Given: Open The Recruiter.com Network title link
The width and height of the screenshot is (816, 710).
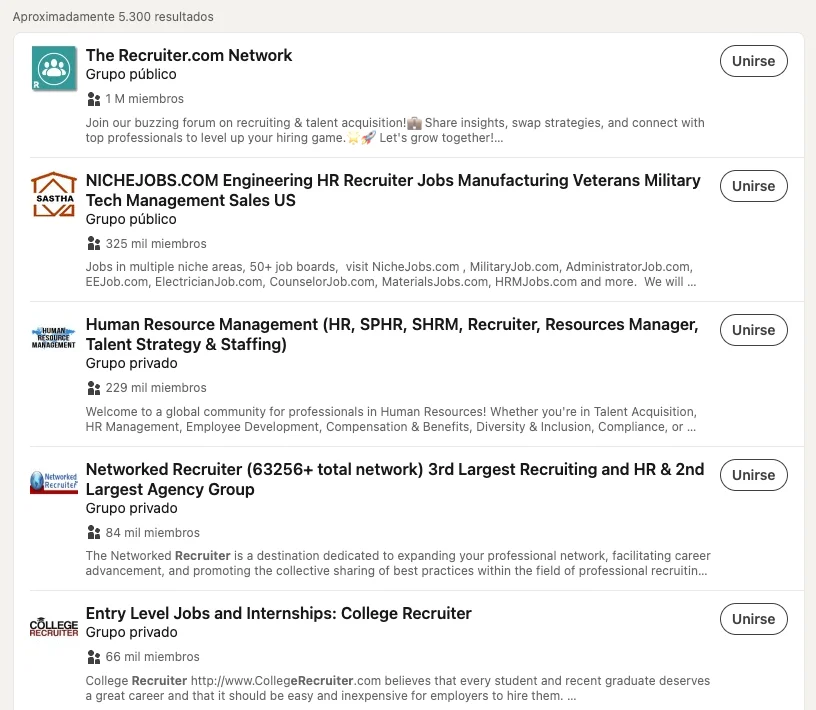Looking at the screenshot, I should 189,55.
